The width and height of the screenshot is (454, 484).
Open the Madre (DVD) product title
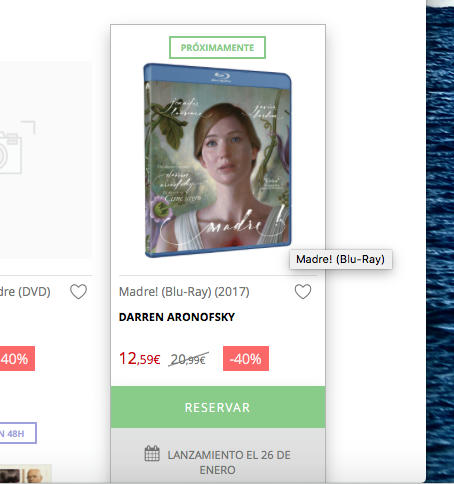(x=25, y=292)
